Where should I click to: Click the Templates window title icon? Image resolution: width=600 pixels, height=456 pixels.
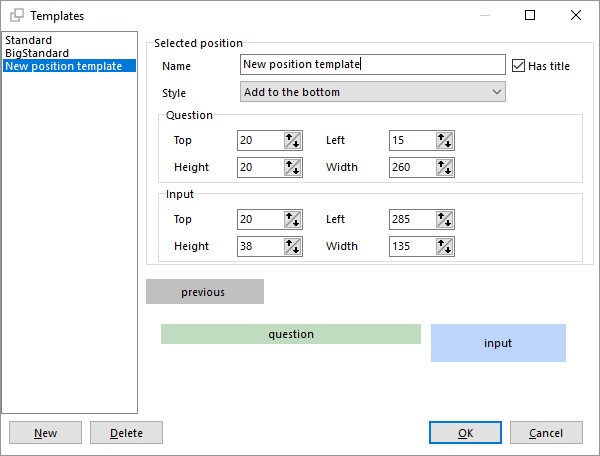pos(17,16)
